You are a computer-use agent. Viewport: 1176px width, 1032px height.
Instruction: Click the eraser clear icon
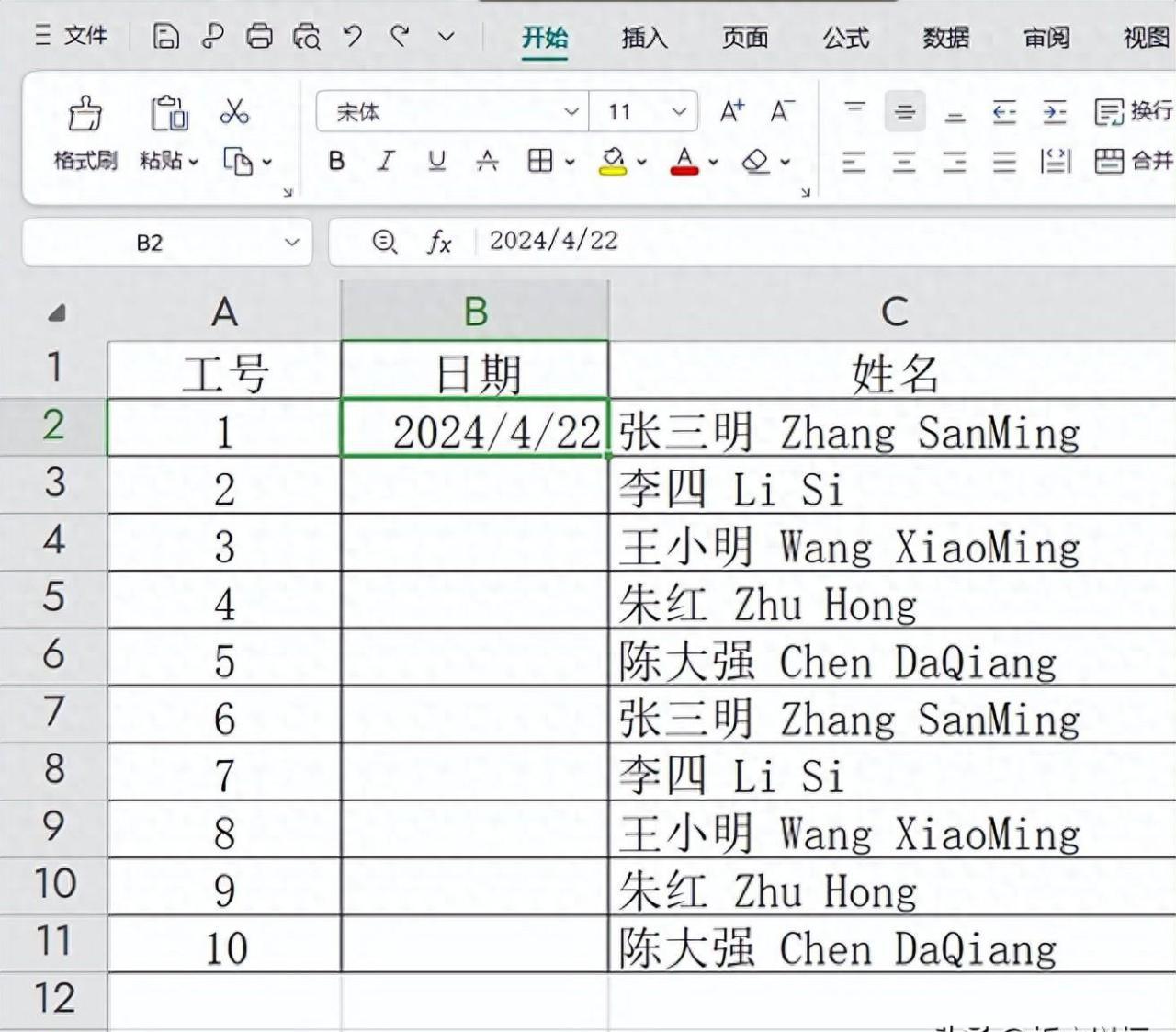(755, 161)
